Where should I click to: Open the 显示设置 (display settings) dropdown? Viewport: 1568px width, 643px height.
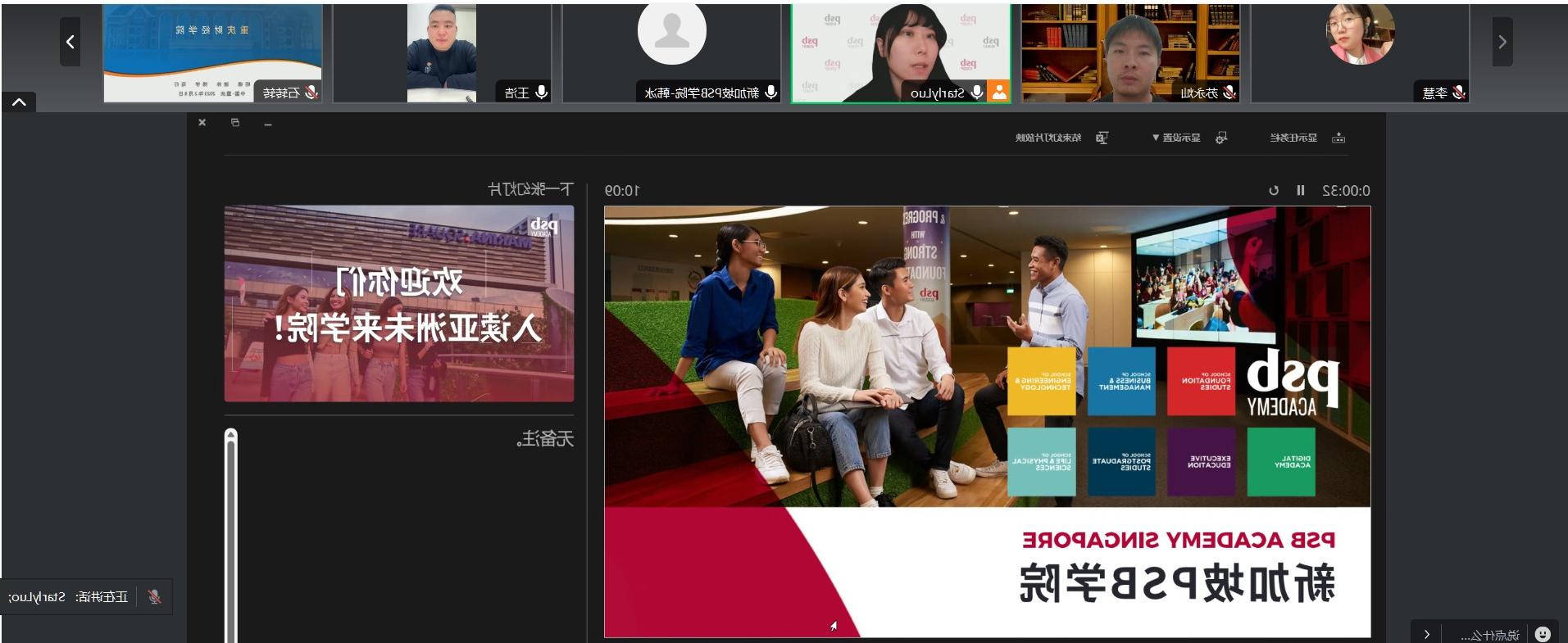tap(1176, 138)
